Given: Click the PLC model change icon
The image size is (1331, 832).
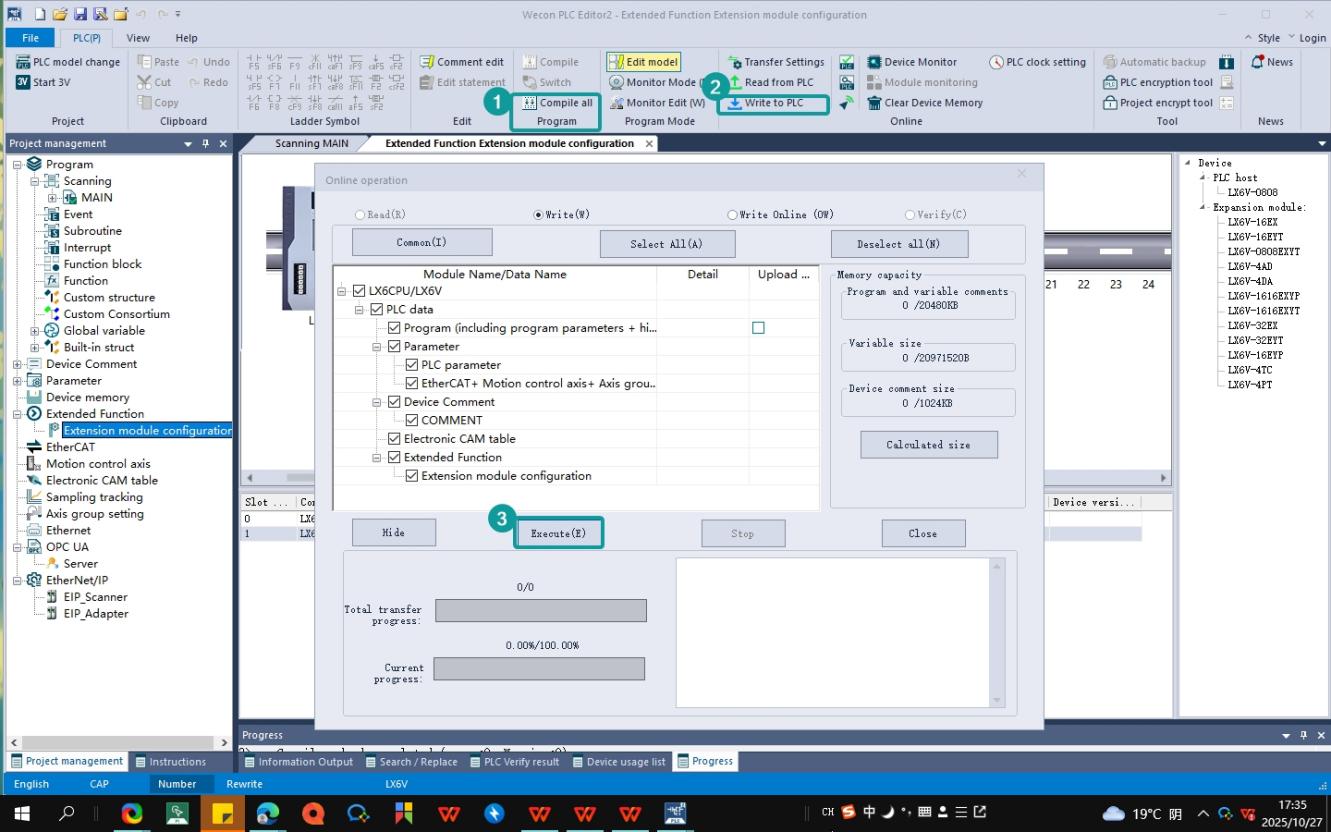Looking at the screenshot, I should 23,62.
